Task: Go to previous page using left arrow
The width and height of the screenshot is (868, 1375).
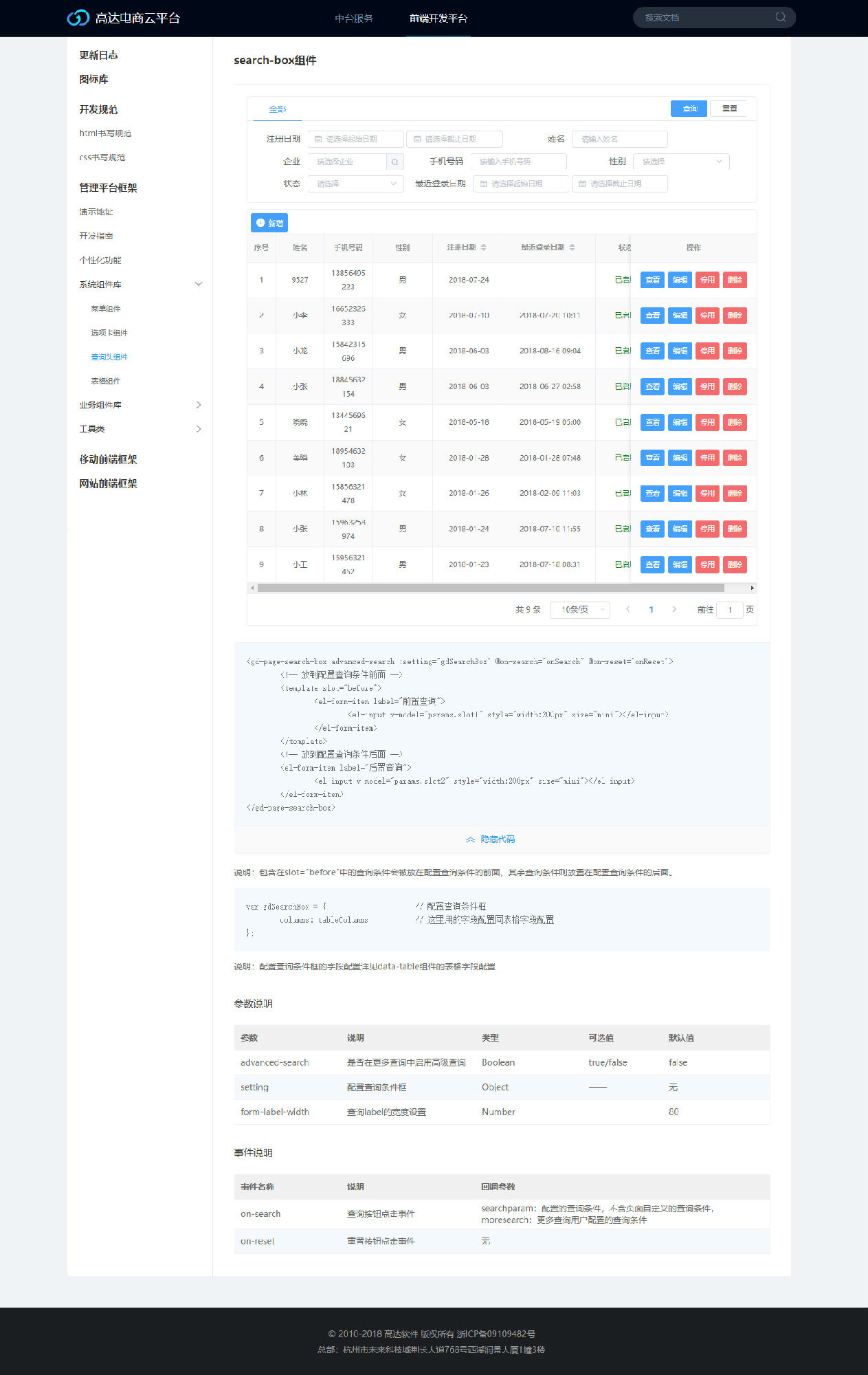Action: [627, 609]
